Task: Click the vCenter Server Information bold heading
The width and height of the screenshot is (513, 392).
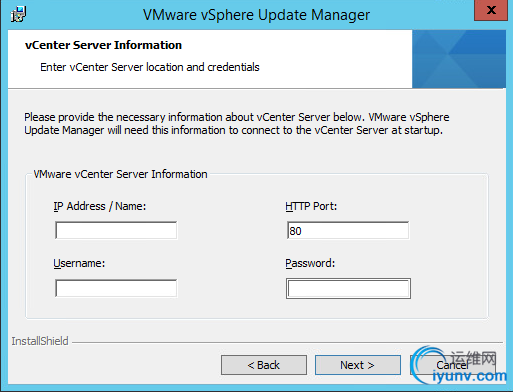Action: (103, 45)
